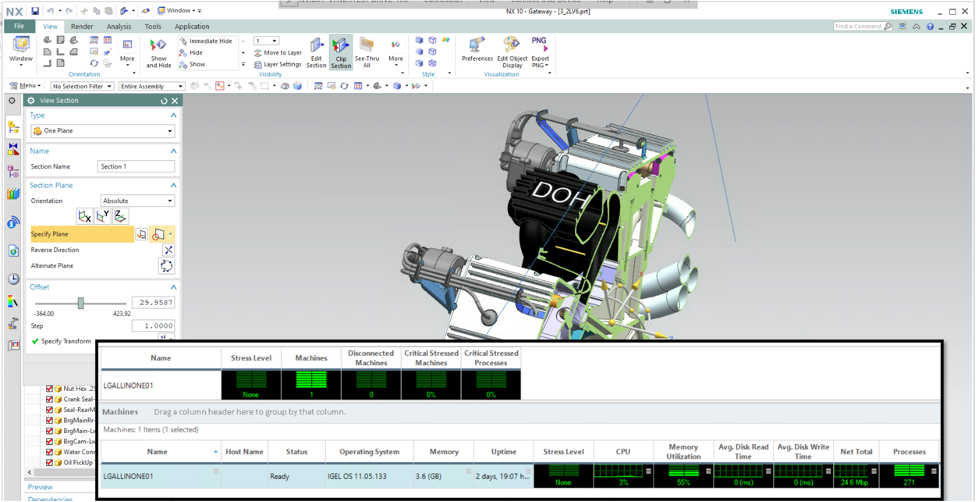Collapse the Offset group
Screen dimensions: 977x502
click(x=173, y=287)
